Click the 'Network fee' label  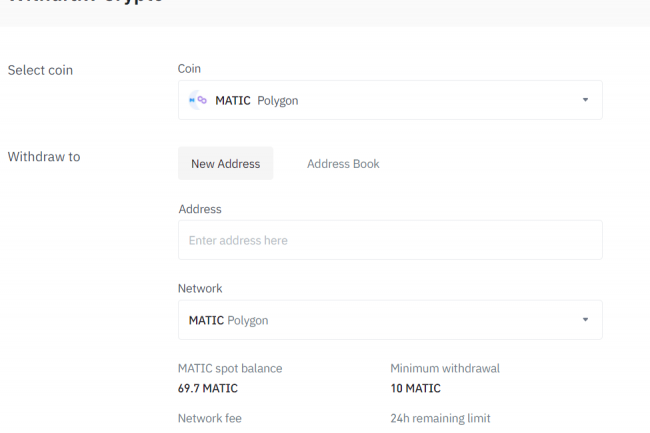[210, 418]
